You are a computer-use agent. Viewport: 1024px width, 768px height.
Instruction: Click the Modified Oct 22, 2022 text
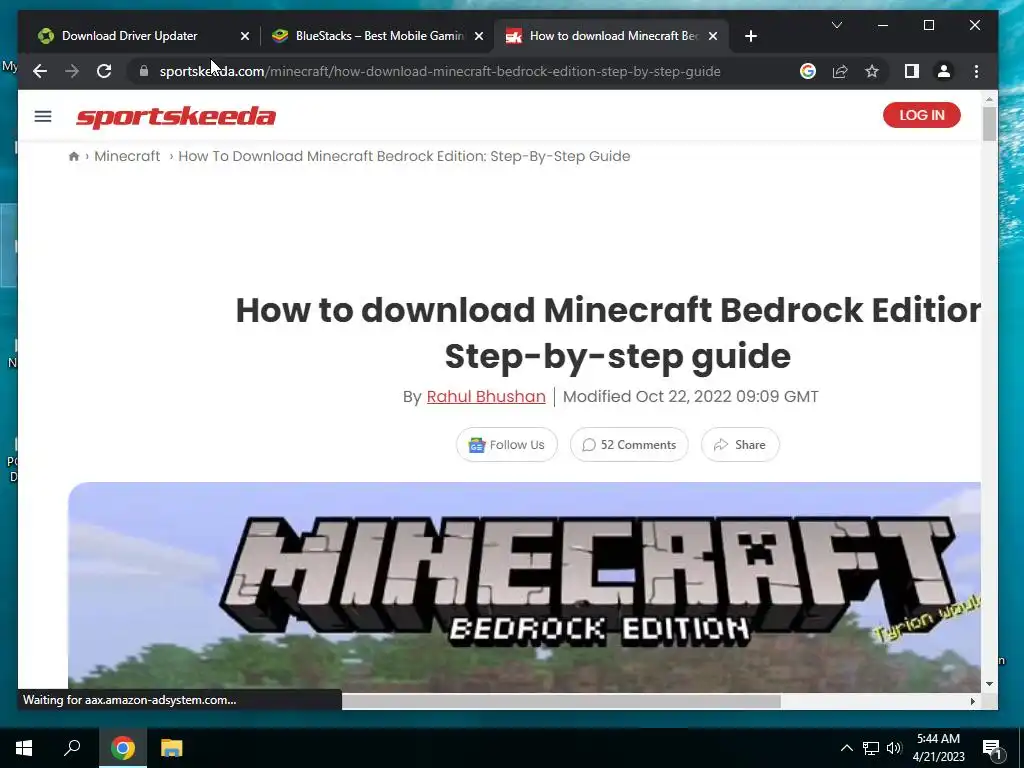coord(690,396)
